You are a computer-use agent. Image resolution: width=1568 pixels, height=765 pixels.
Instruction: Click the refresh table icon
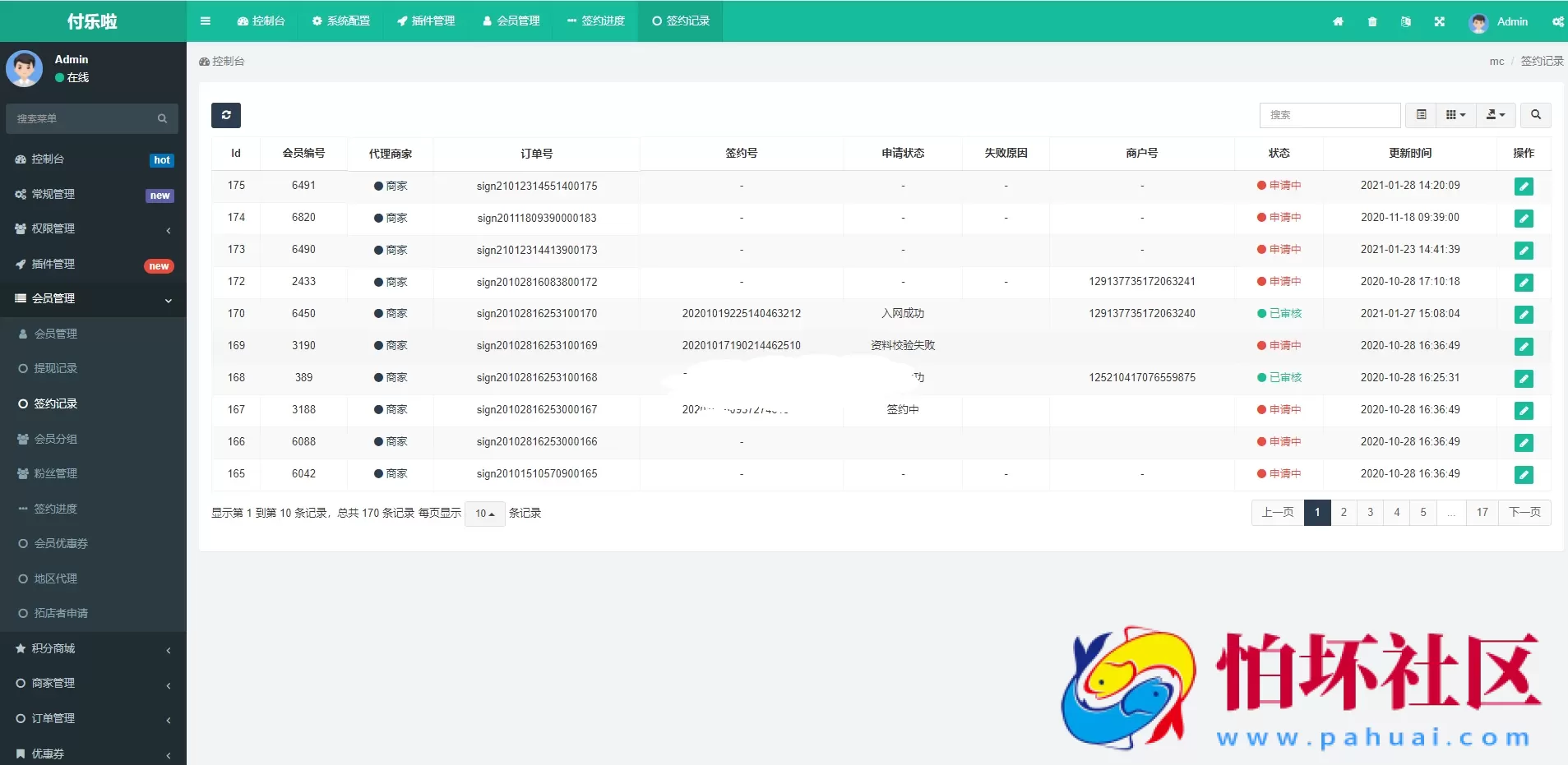[225, 115]
